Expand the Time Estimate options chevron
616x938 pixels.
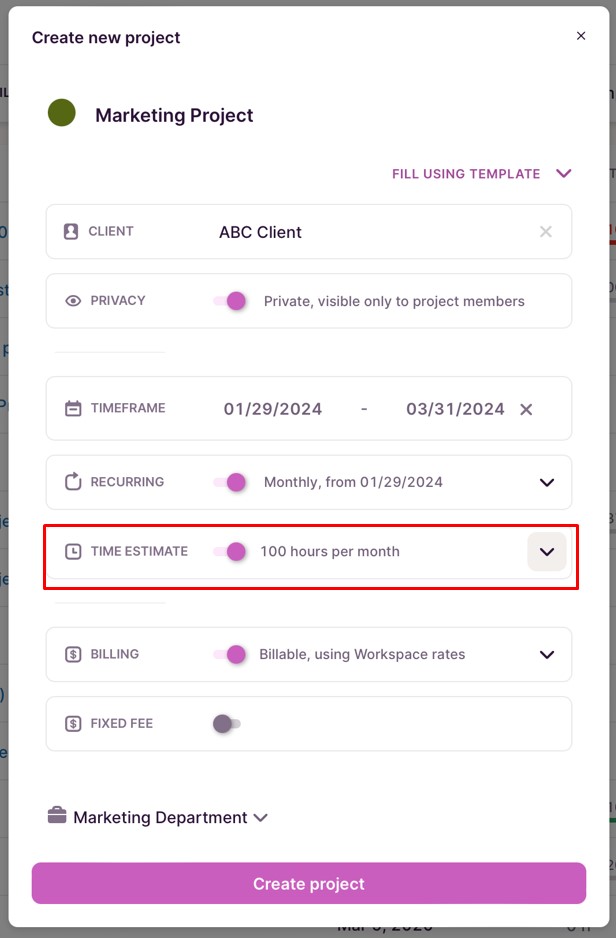coord(547,551)
